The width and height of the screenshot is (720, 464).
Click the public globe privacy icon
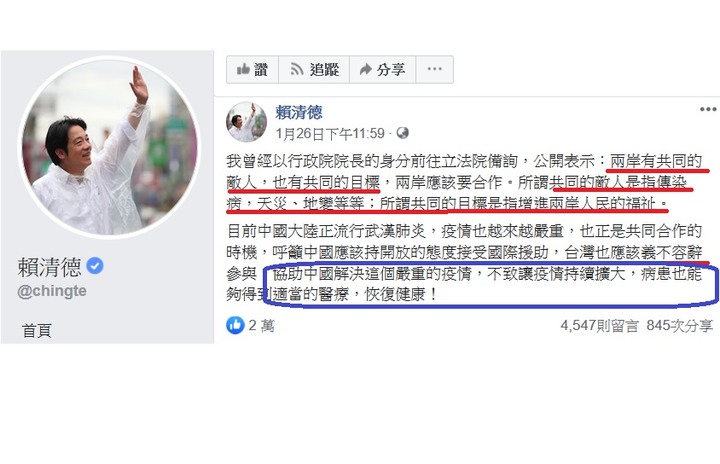[403, 133]
